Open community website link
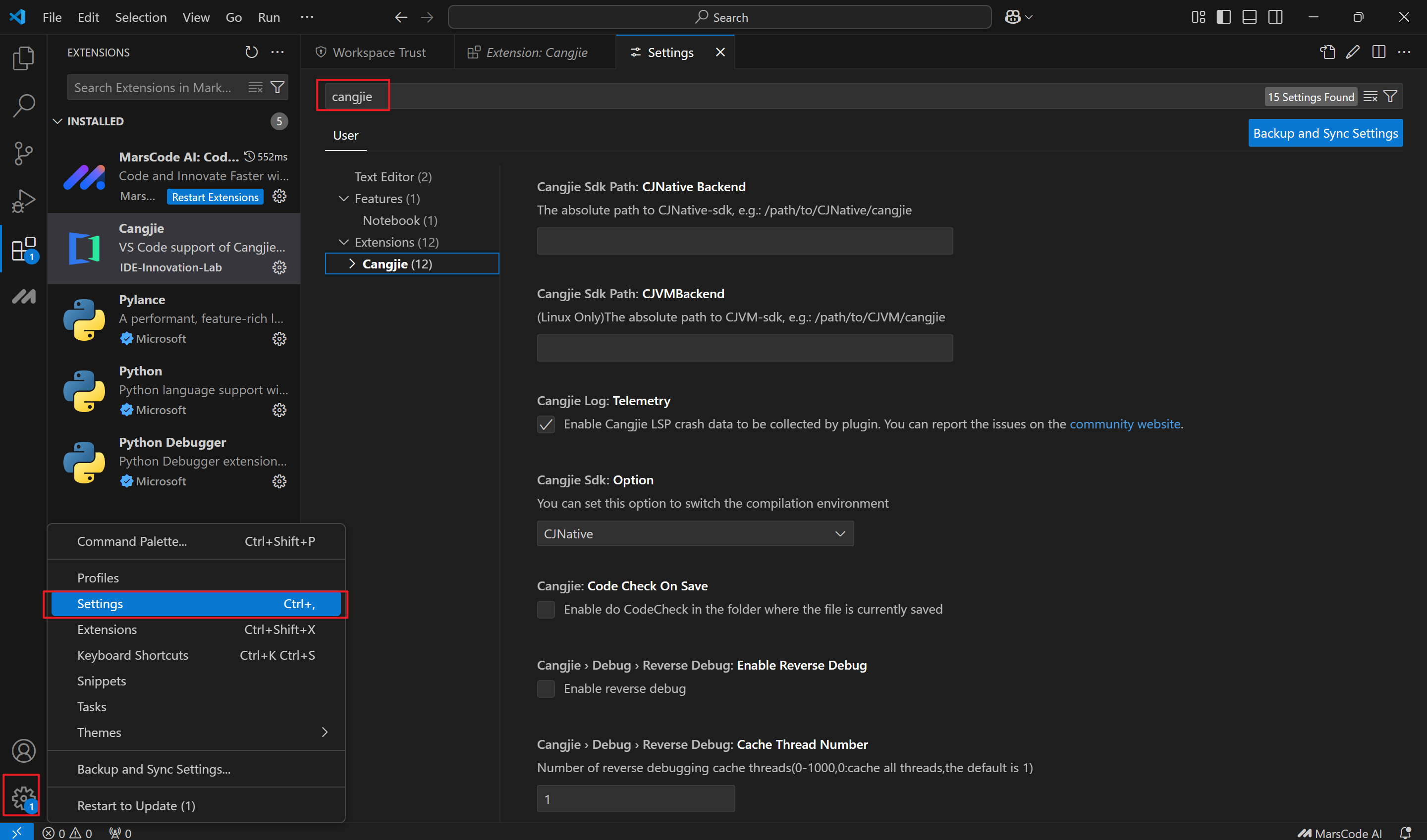Viewport: 1427px width, 840px height. tap(1125, 424)
